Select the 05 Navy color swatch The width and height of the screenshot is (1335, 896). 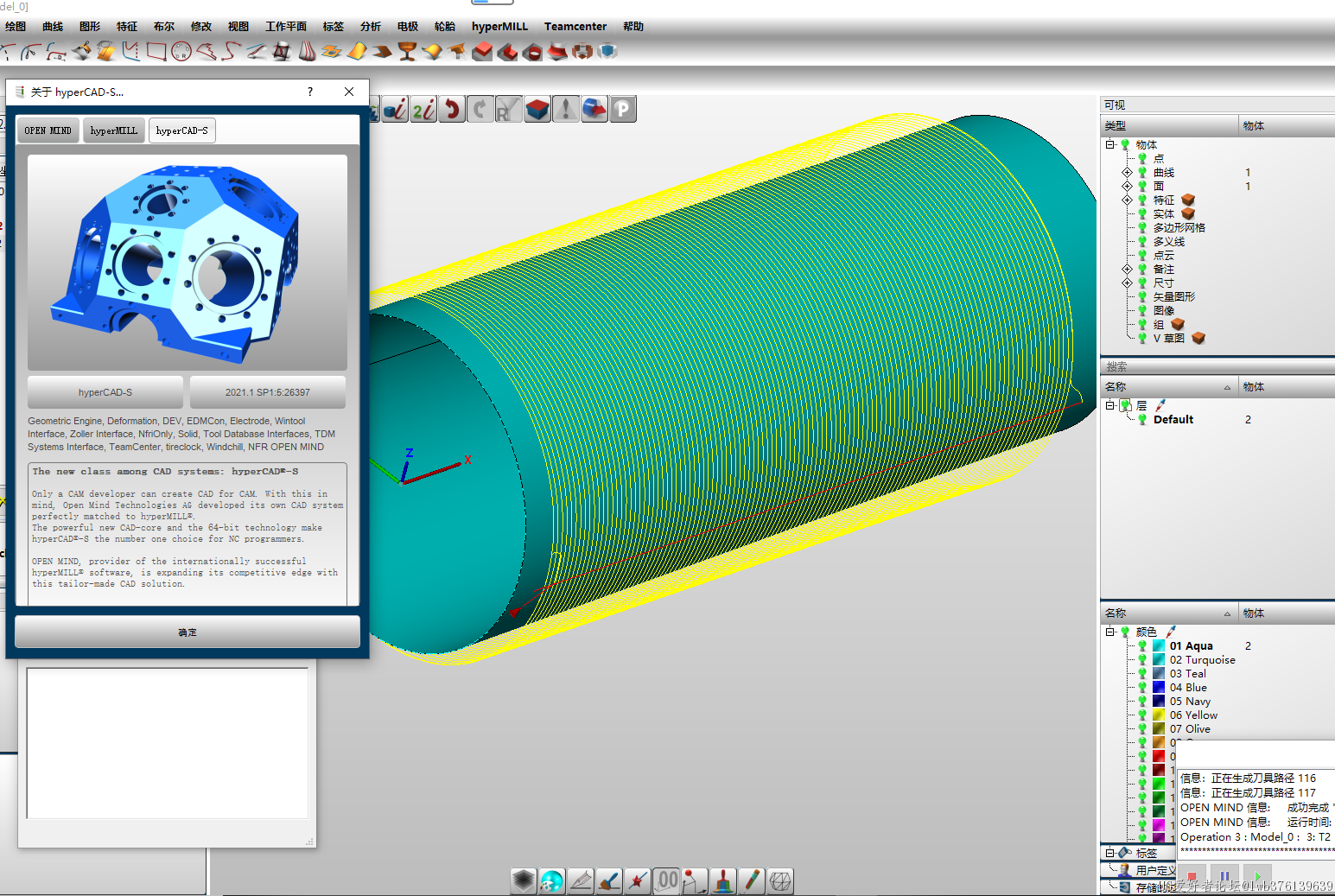click(x=1160, y=702)
